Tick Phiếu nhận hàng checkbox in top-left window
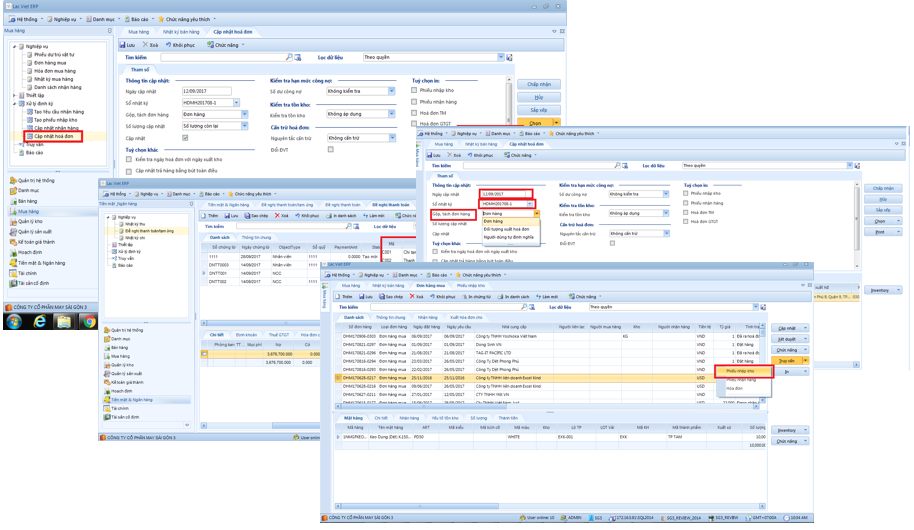 tap(414, 101)
